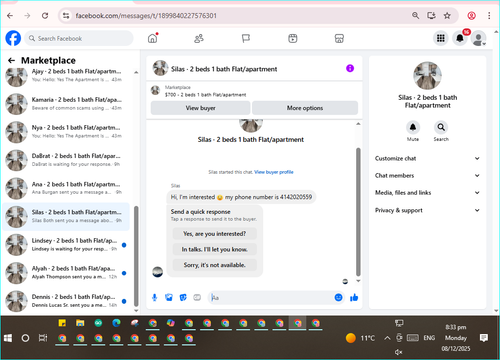This screenshot has width=500, height=360.
Task: Open Microsoft Edge from taskbar
Action: 116,323
